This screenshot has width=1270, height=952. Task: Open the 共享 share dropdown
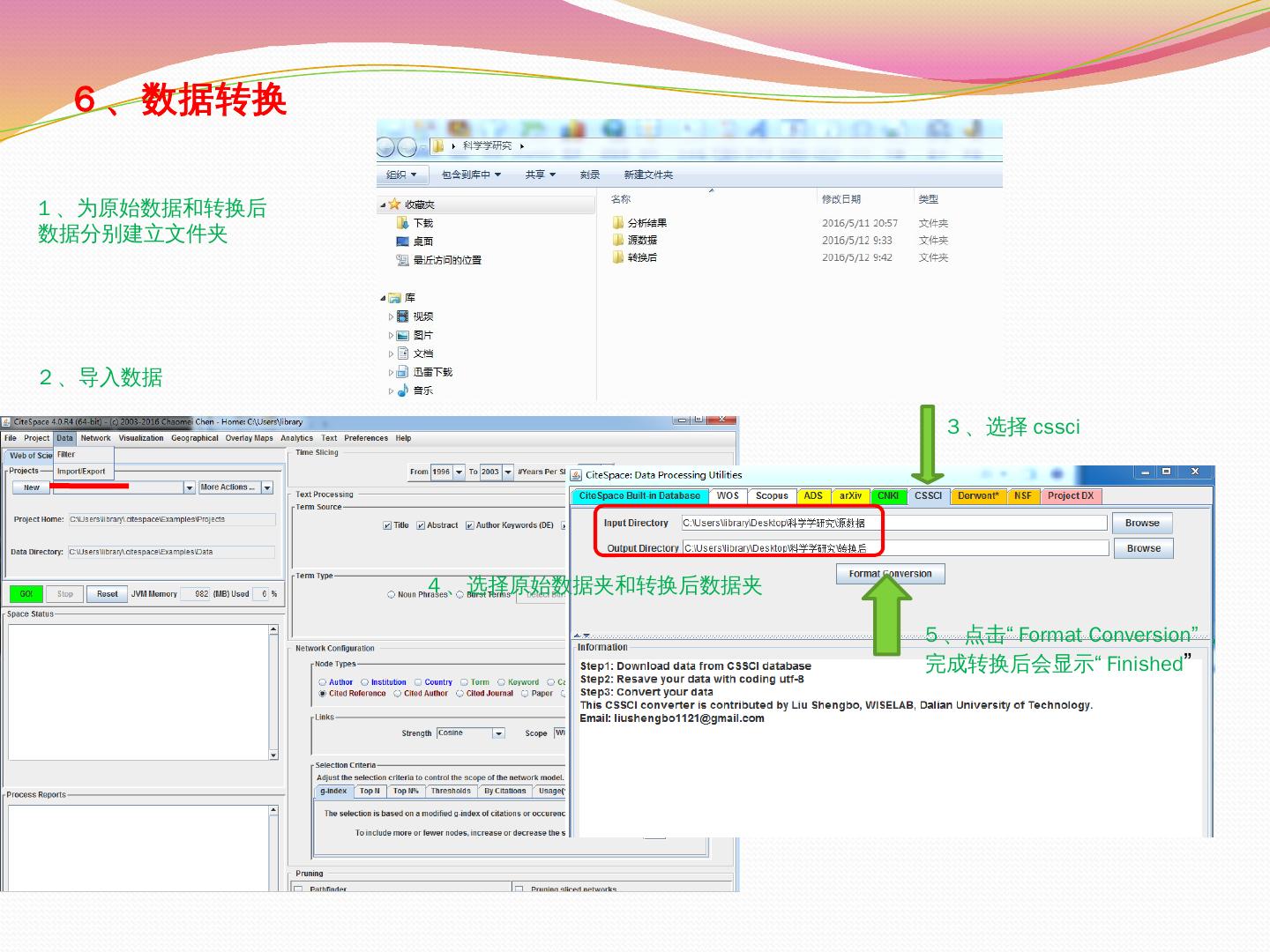coord(541,175)
